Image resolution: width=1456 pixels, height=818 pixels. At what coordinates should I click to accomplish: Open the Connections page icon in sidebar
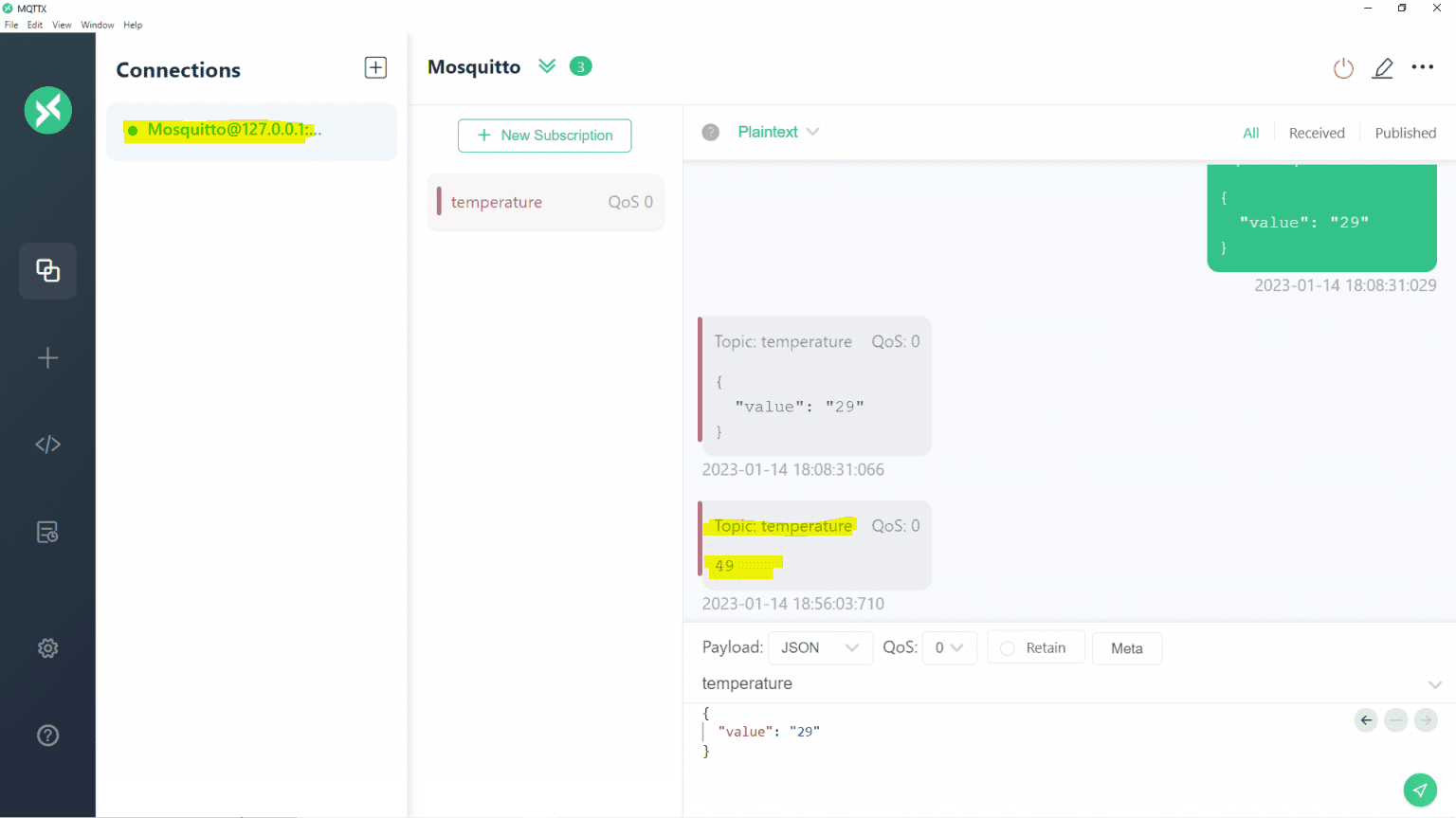(47, 271)
